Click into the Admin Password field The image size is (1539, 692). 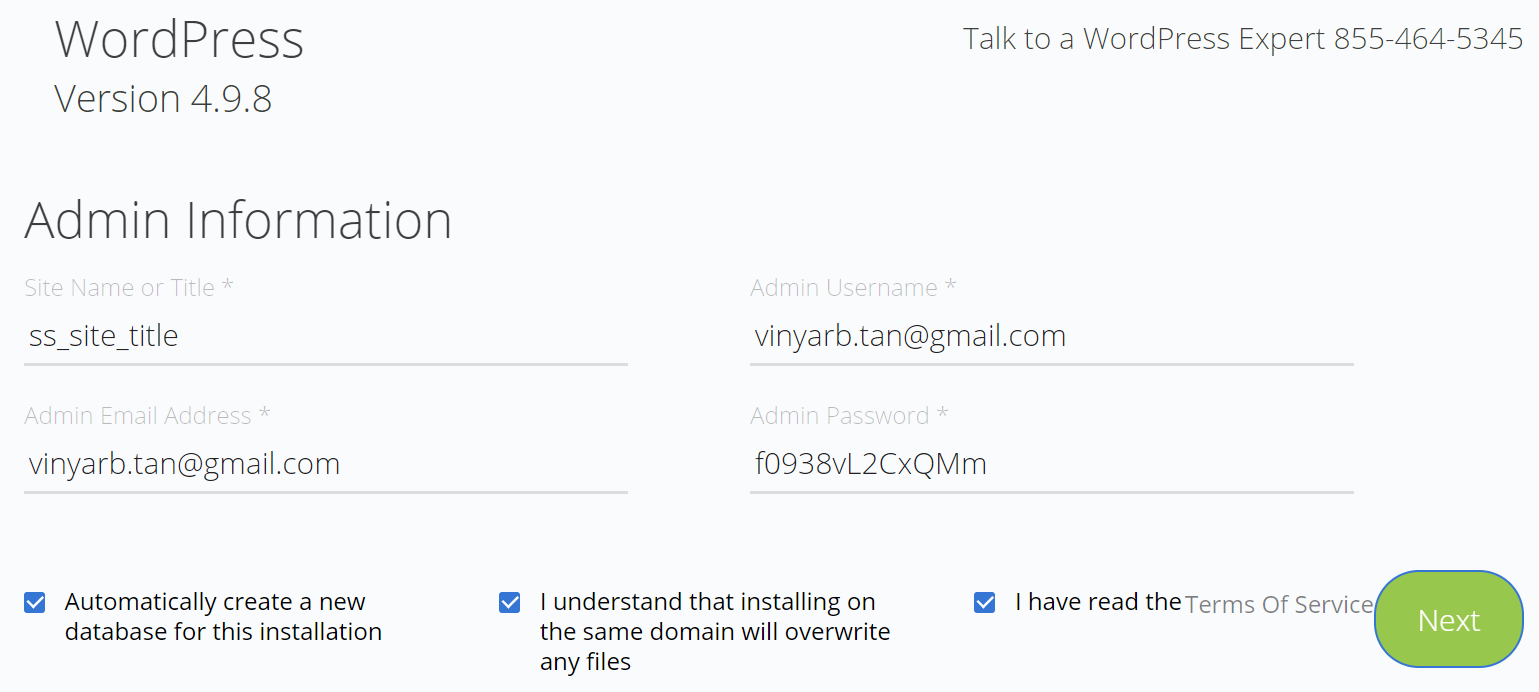[x=1051, y=464]
